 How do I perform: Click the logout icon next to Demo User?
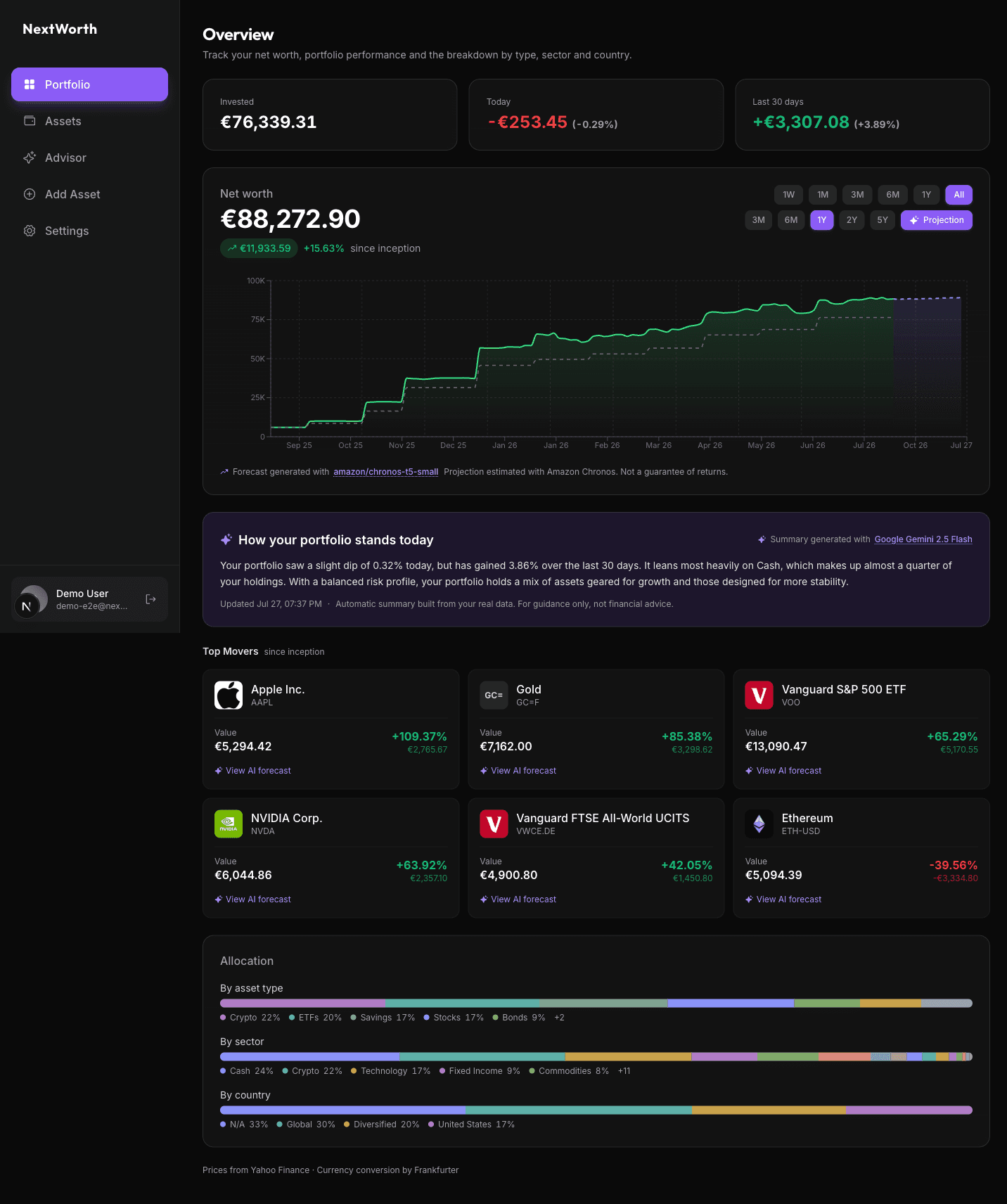point(150,599)
